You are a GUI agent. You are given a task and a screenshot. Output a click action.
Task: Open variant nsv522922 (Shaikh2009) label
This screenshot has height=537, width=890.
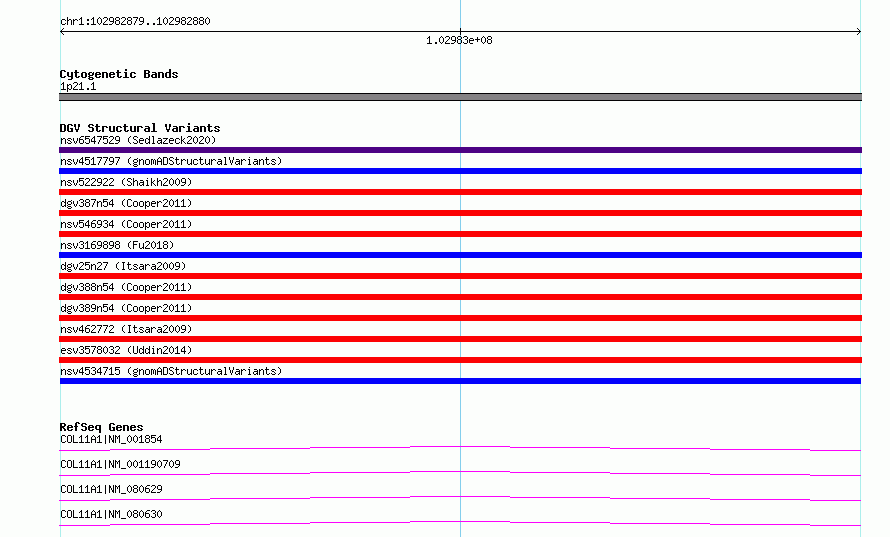point(126,182)
